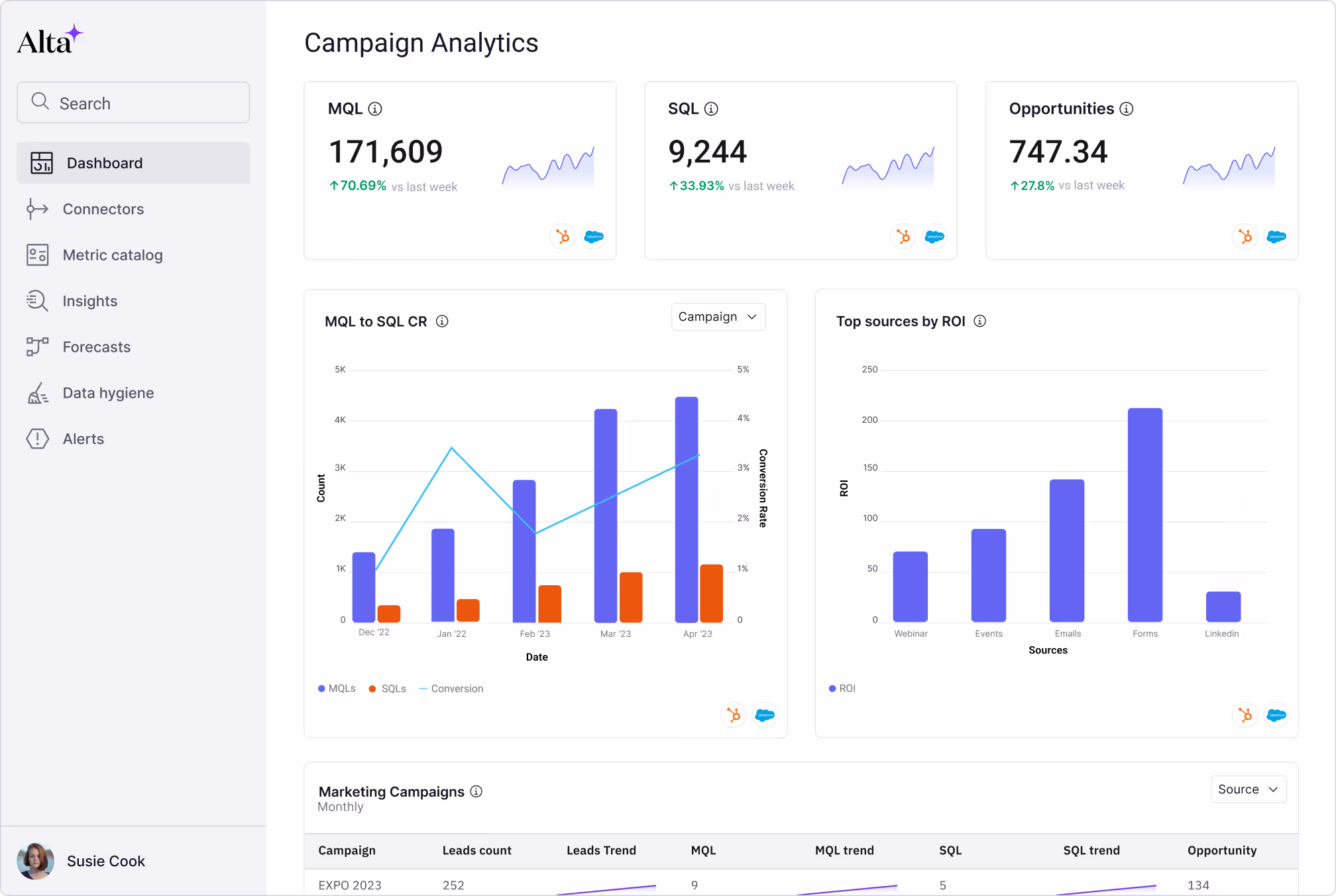Click the Campaign column header

pyautogui.click(x=347, y=850)
